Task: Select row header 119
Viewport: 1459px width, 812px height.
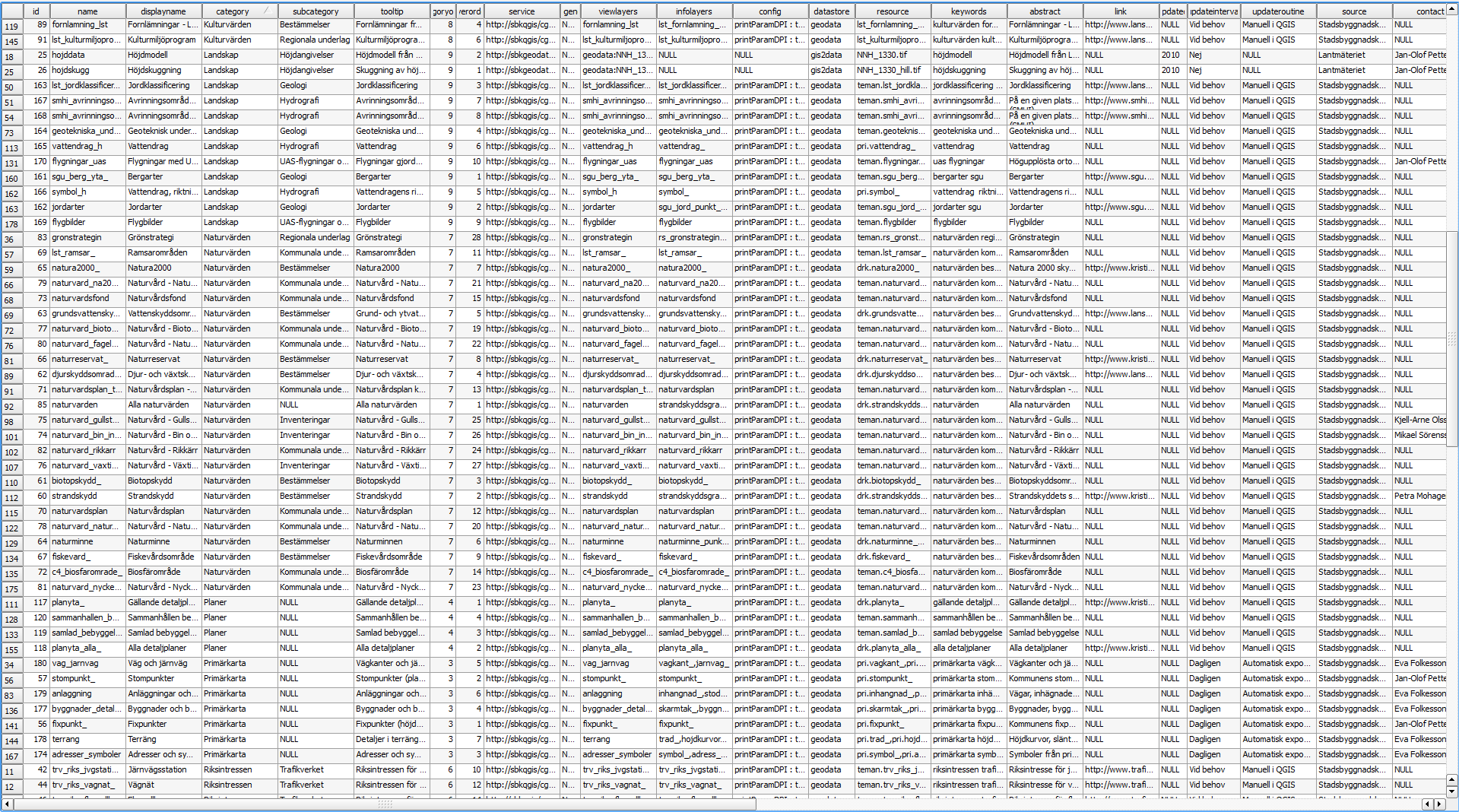Action: pyautogui.click(x=11, y=26)
